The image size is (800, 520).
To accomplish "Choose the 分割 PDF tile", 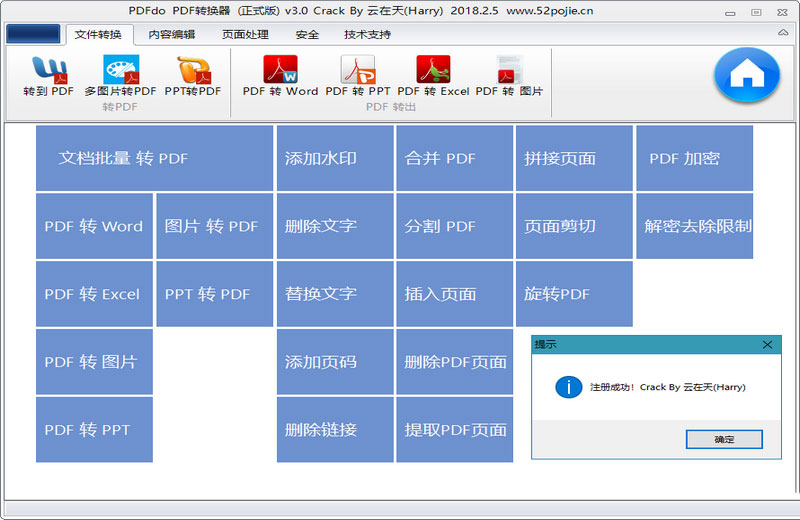I will pyautogui.click(x=455, y=226).
